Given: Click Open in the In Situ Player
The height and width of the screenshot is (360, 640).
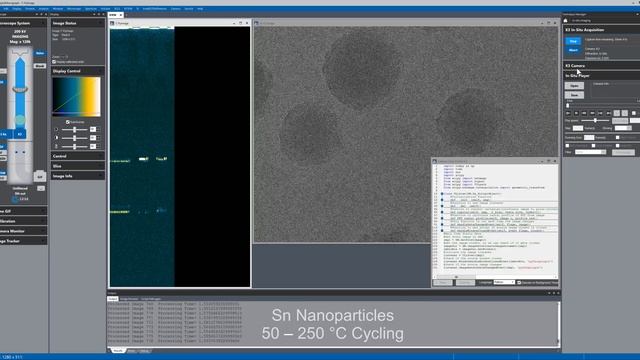Looking at the screenshot, I should click(x=574, y=86).
